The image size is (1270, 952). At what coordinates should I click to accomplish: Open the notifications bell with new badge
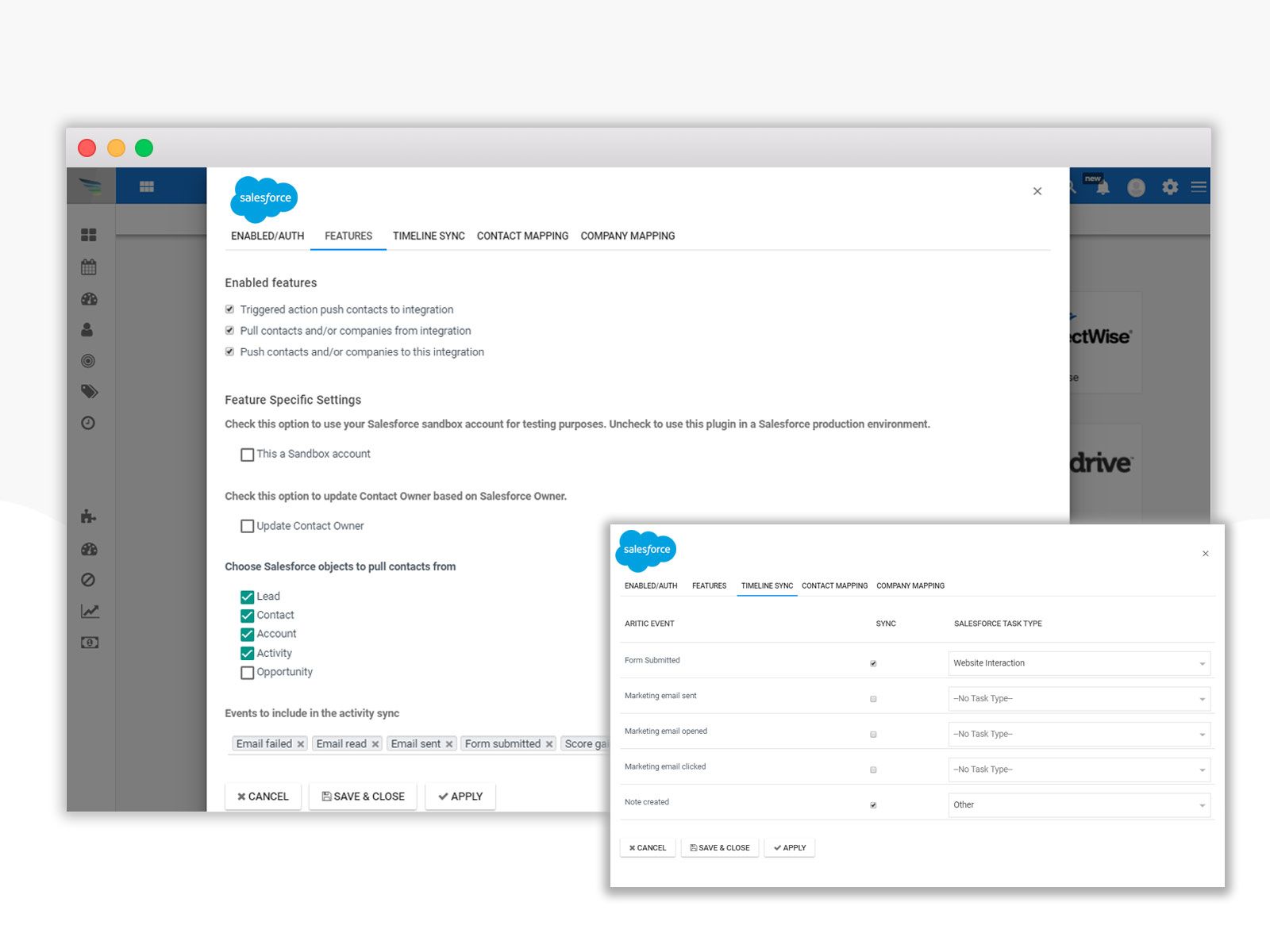click(1102, 186)
